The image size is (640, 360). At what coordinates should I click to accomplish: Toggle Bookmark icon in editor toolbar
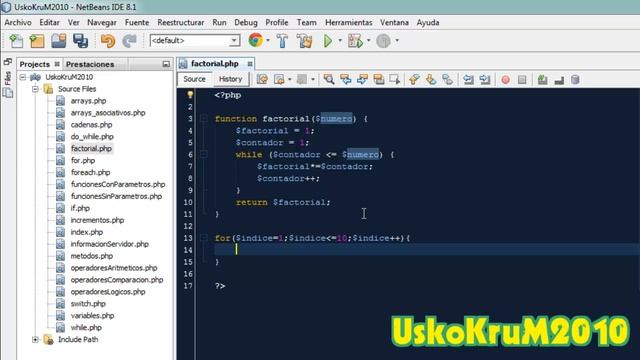pos(447,79)
